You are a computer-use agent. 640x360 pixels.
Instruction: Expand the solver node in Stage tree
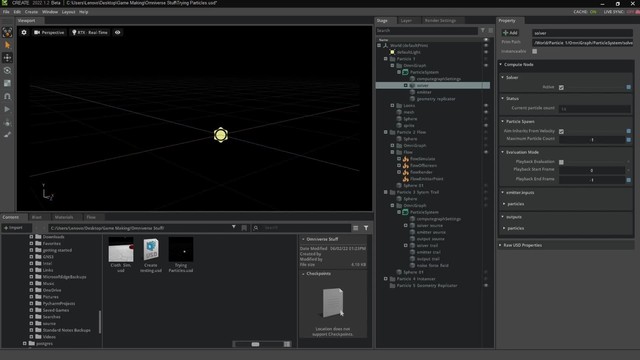(406, 85)
